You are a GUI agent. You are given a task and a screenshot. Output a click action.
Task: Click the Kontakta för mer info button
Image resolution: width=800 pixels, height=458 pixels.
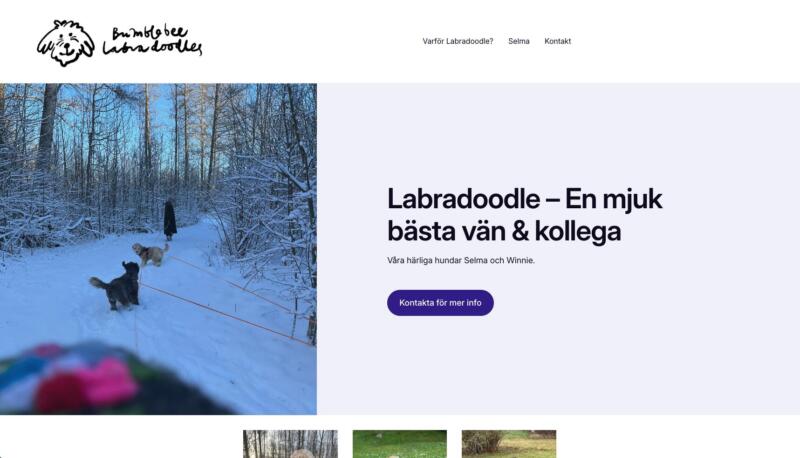(x=440, y=303)
